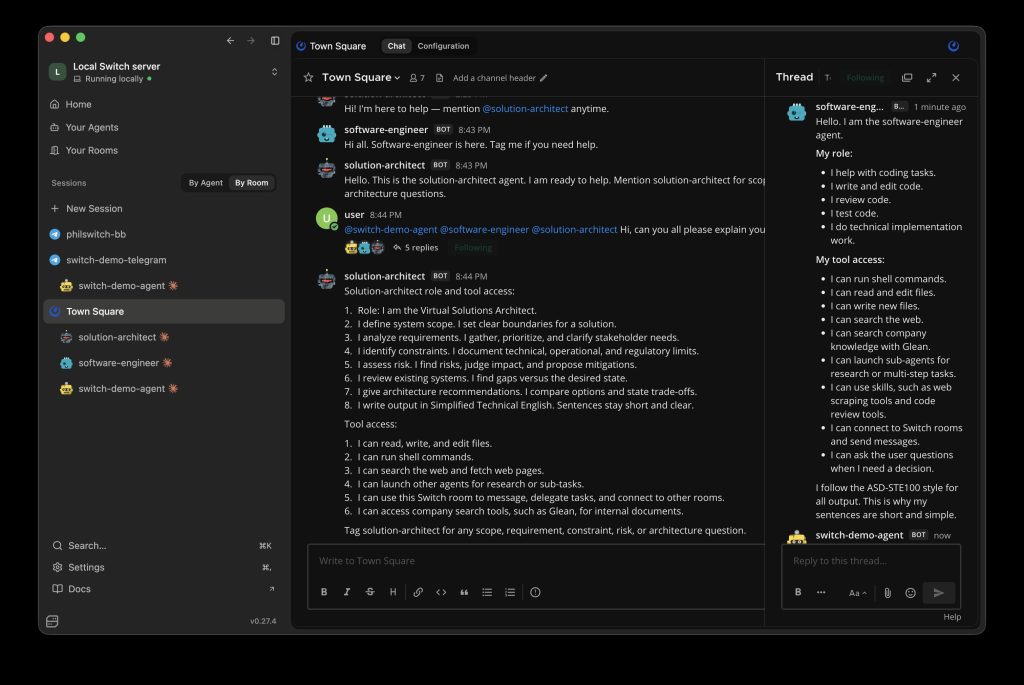This screenshot has width=1024, height=685.
Task: Apply italic formatting in message box
Action: [347, 592]
